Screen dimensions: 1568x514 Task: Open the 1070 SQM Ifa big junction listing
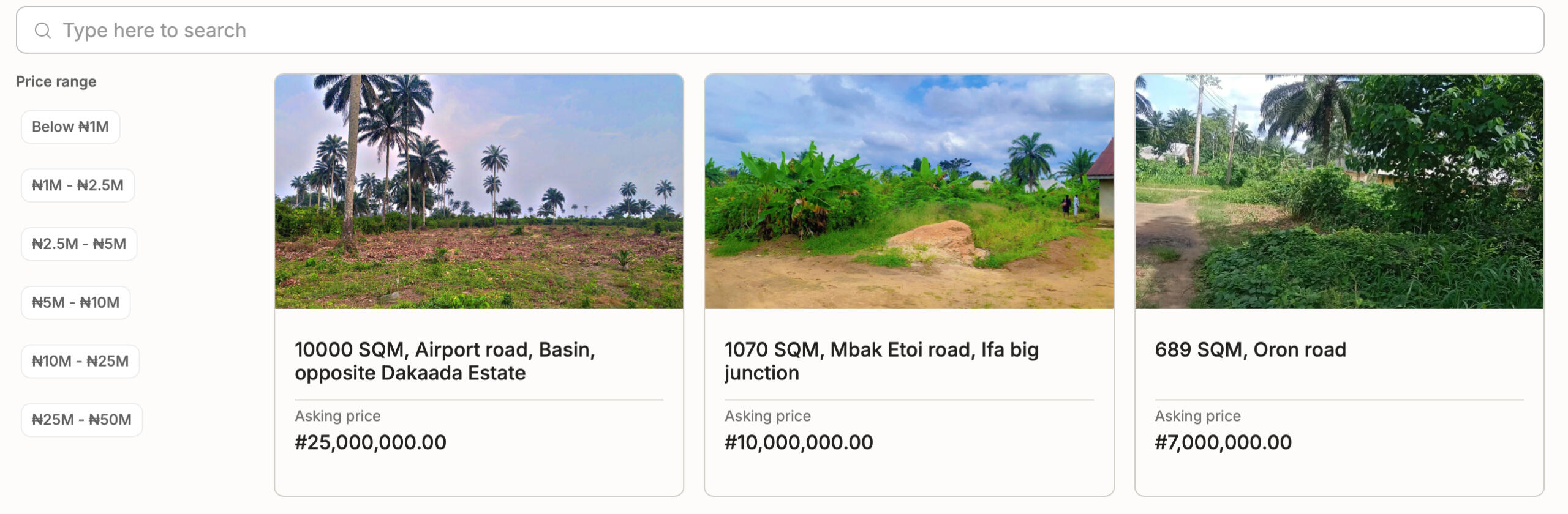pyautogui.click(x=881, y=361)
